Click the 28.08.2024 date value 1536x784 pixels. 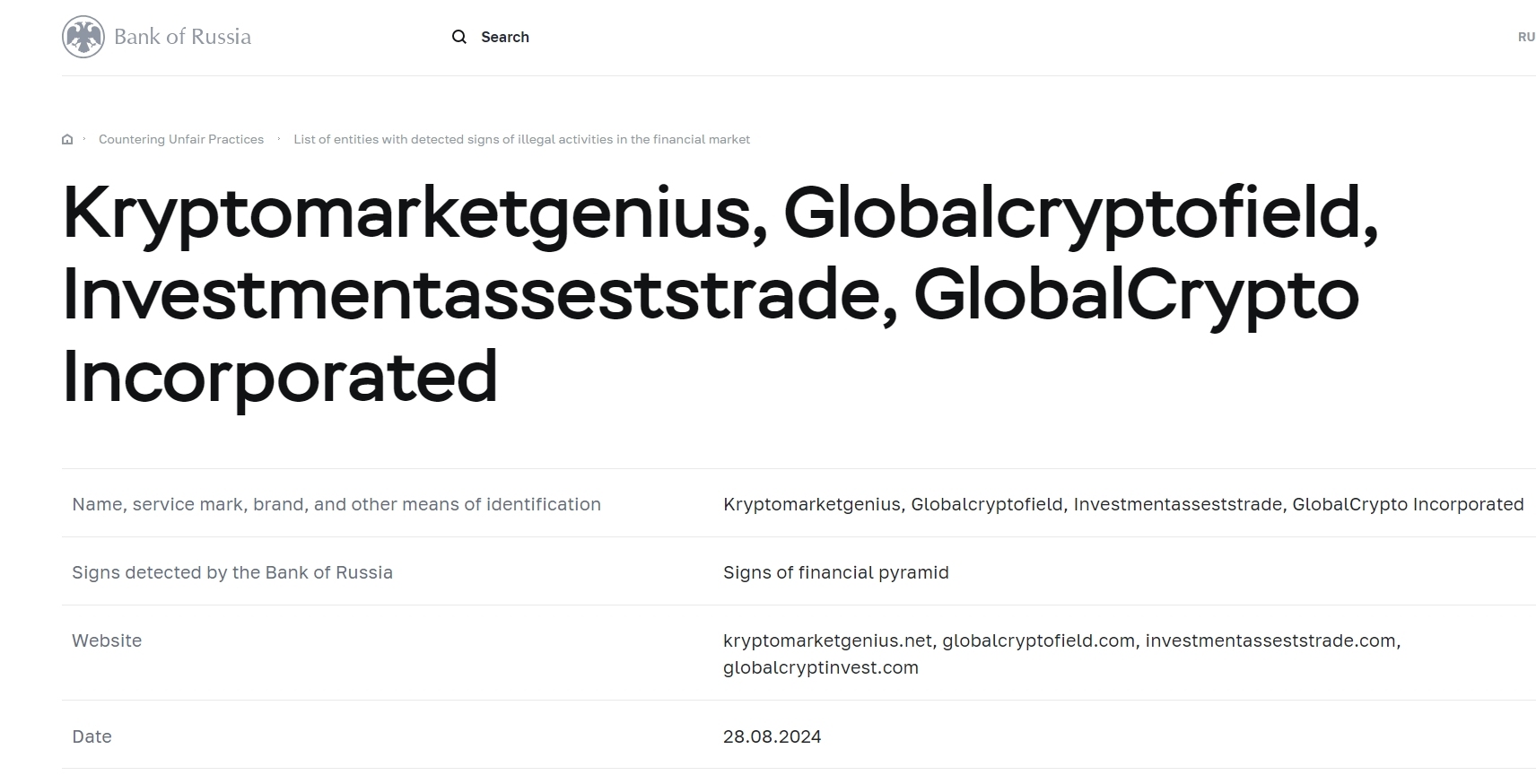[x=772, y=736]
